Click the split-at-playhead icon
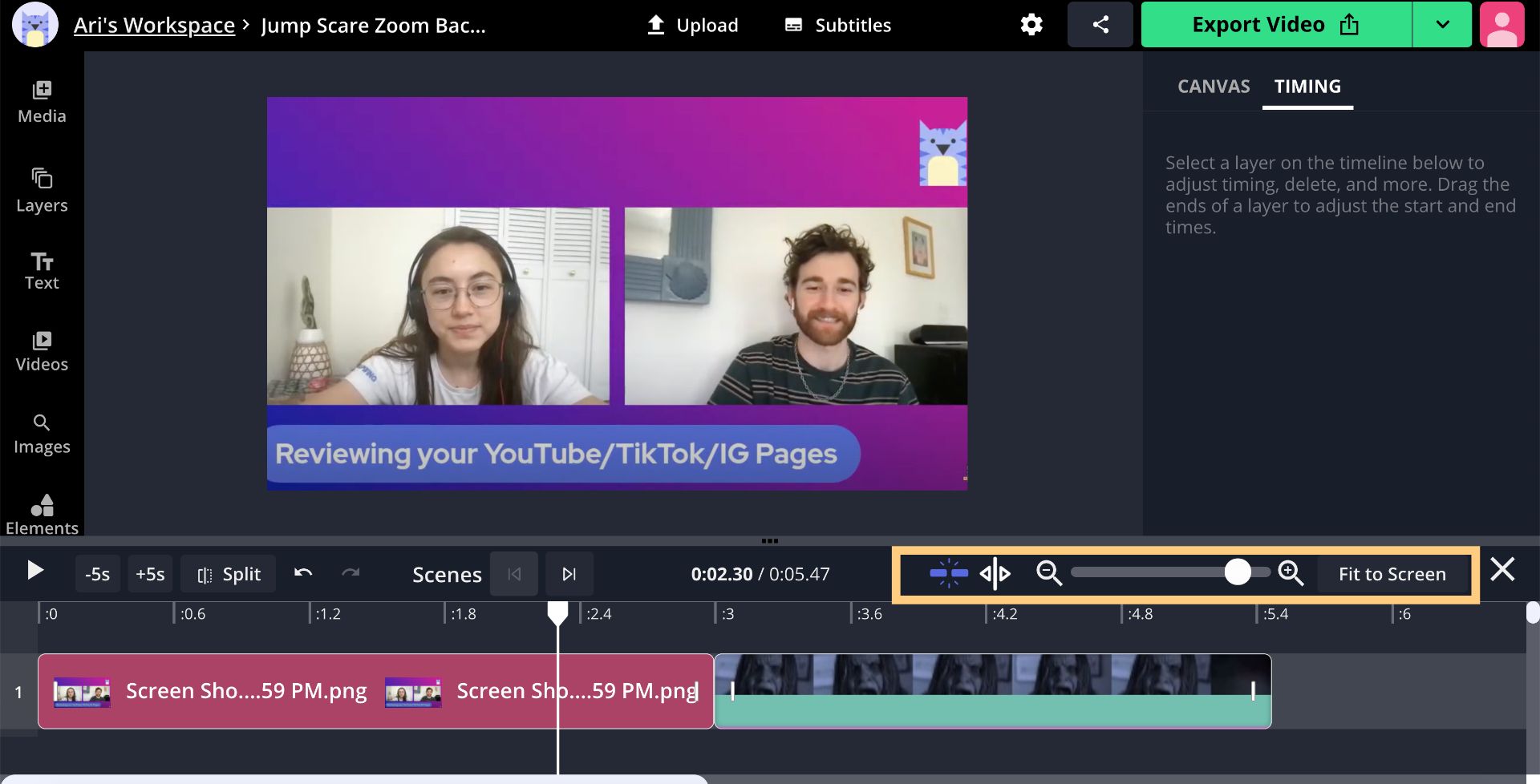The image size is (1540, 784). (x=995, y=573)
